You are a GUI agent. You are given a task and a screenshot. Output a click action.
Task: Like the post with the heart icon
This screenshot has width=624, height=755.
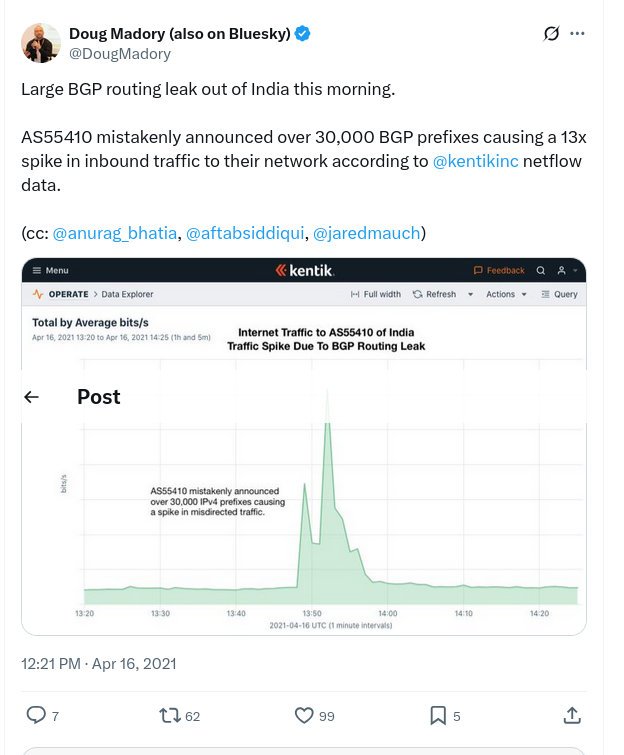304,716
